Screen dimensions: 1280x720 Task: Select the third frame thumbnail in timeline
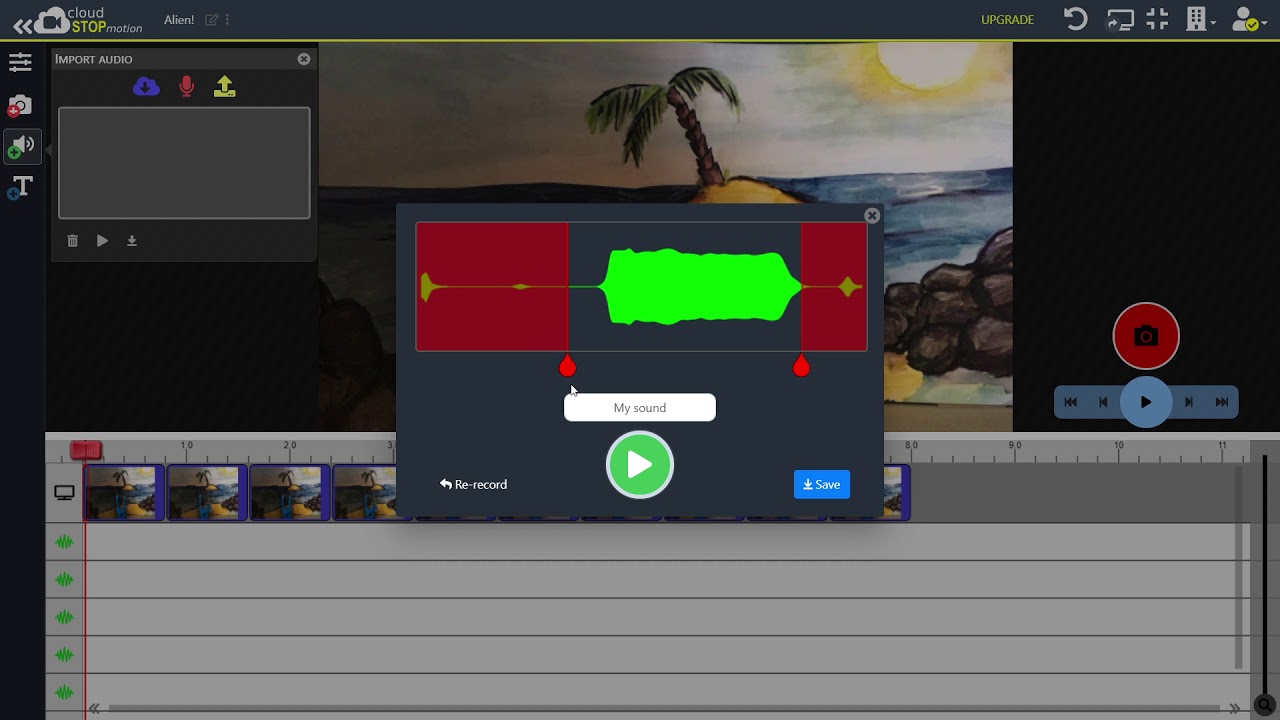pyautogui.click(x=290, y=492)
